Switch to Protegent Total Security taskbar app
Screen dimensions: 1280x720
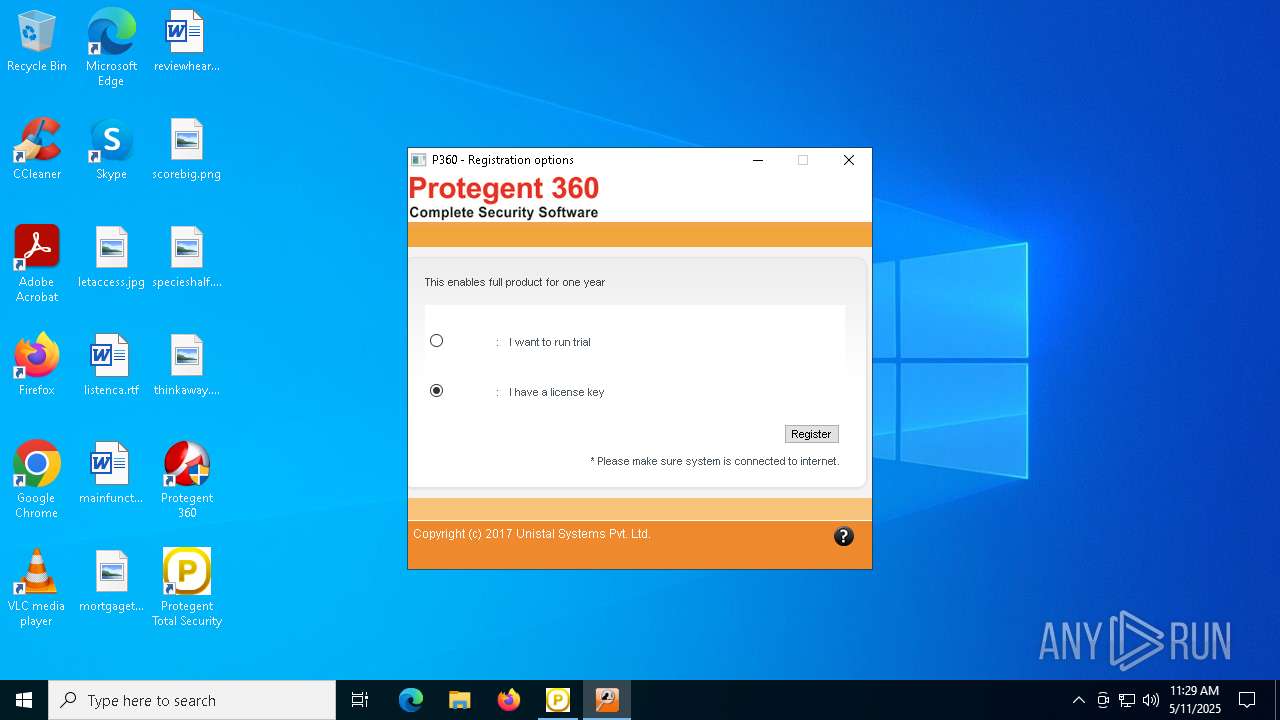pyautogui.click(x=558, y=700)
